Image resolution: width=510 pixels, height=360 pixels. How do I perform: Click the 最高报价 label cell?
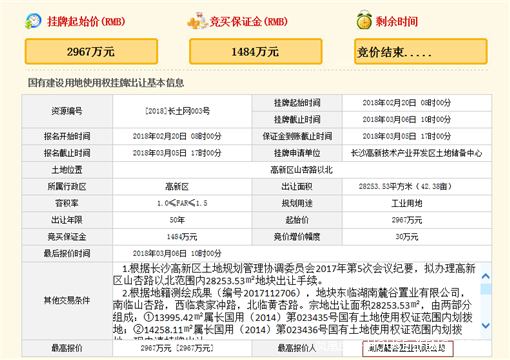(x=67, y=348)
